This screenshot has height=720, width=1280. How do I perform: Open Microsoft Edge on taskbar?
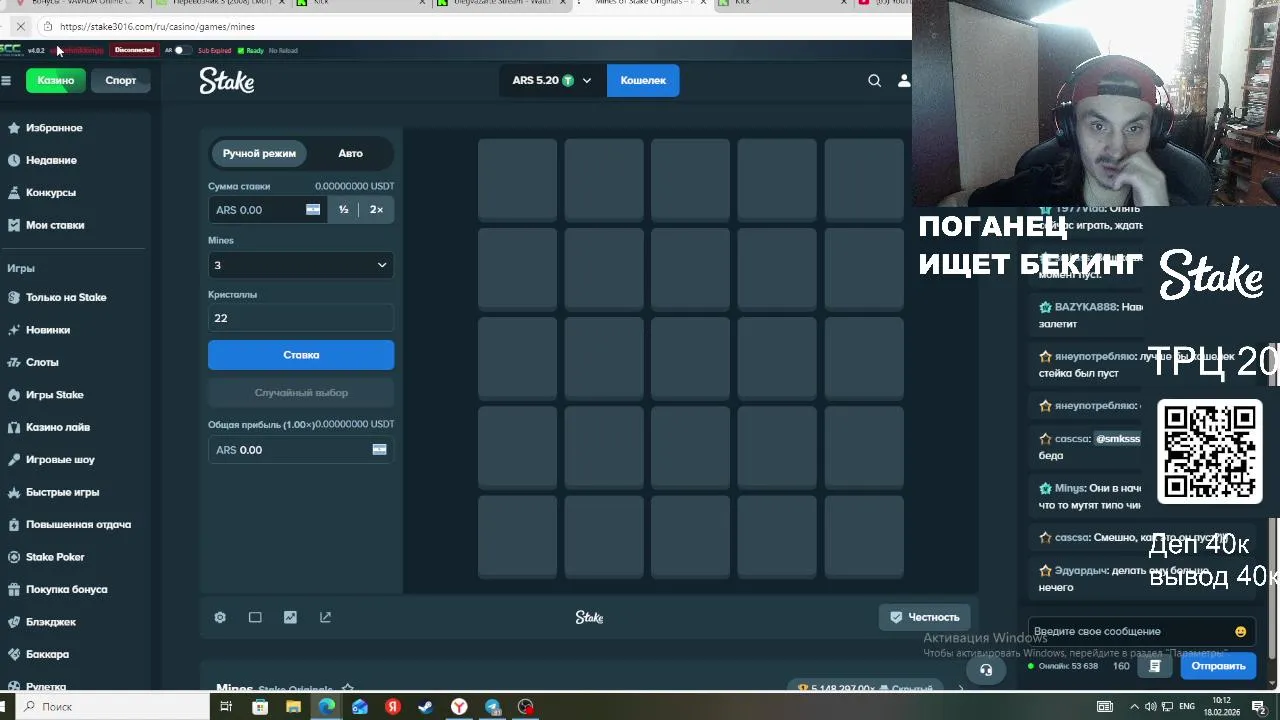tap(327, 707)
